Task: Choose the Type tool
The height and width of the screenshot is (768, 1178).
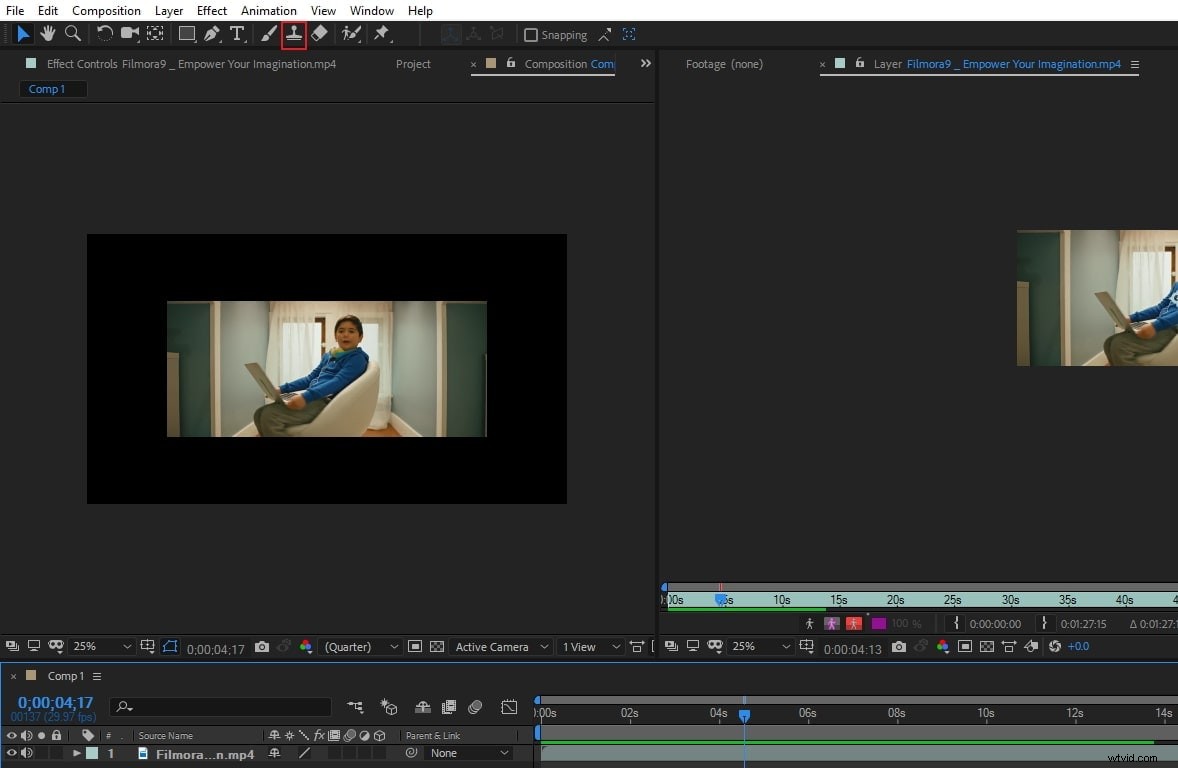Action: [x=237, y=34]
